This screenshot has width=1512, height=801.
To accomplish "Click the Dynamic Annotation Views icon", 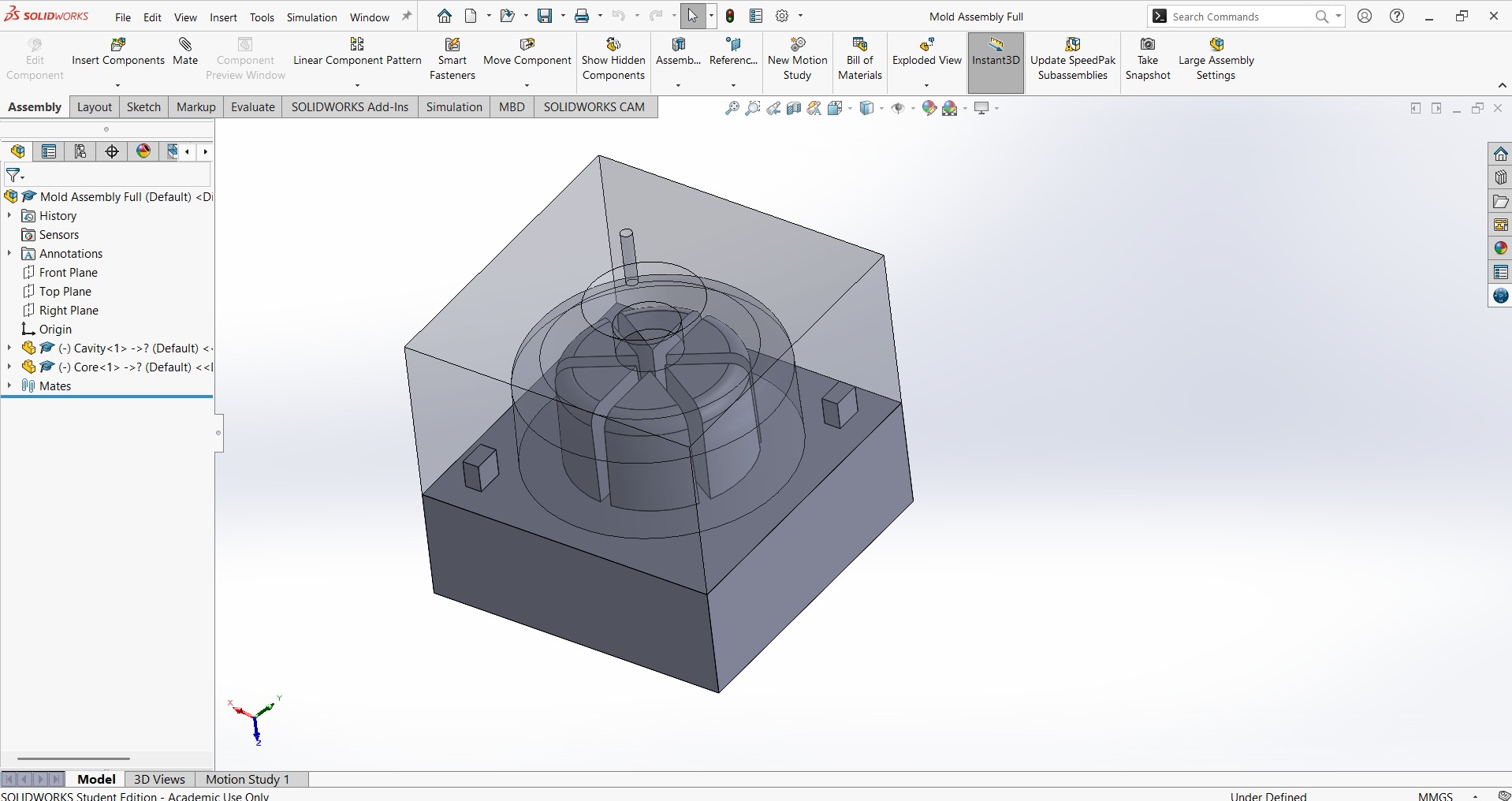I will [x=814, y=108].
